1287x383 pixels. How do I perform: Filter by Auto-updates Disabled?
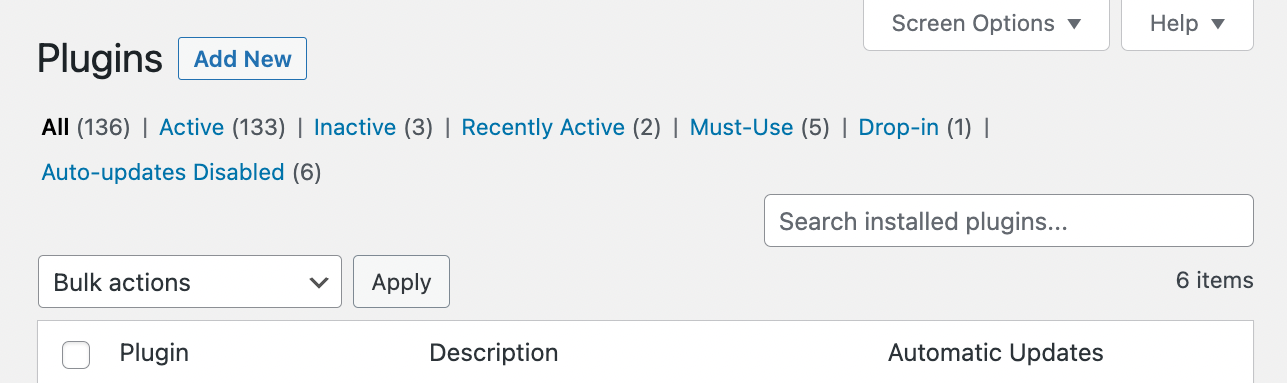(x=163, y=172)
